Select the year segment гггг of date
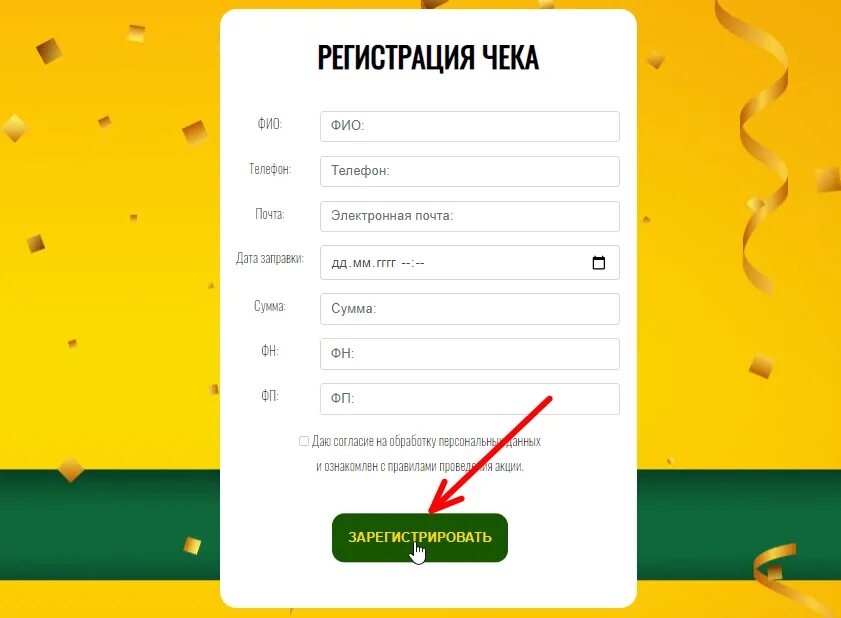841x618 pixels. [x=386, y=263]
